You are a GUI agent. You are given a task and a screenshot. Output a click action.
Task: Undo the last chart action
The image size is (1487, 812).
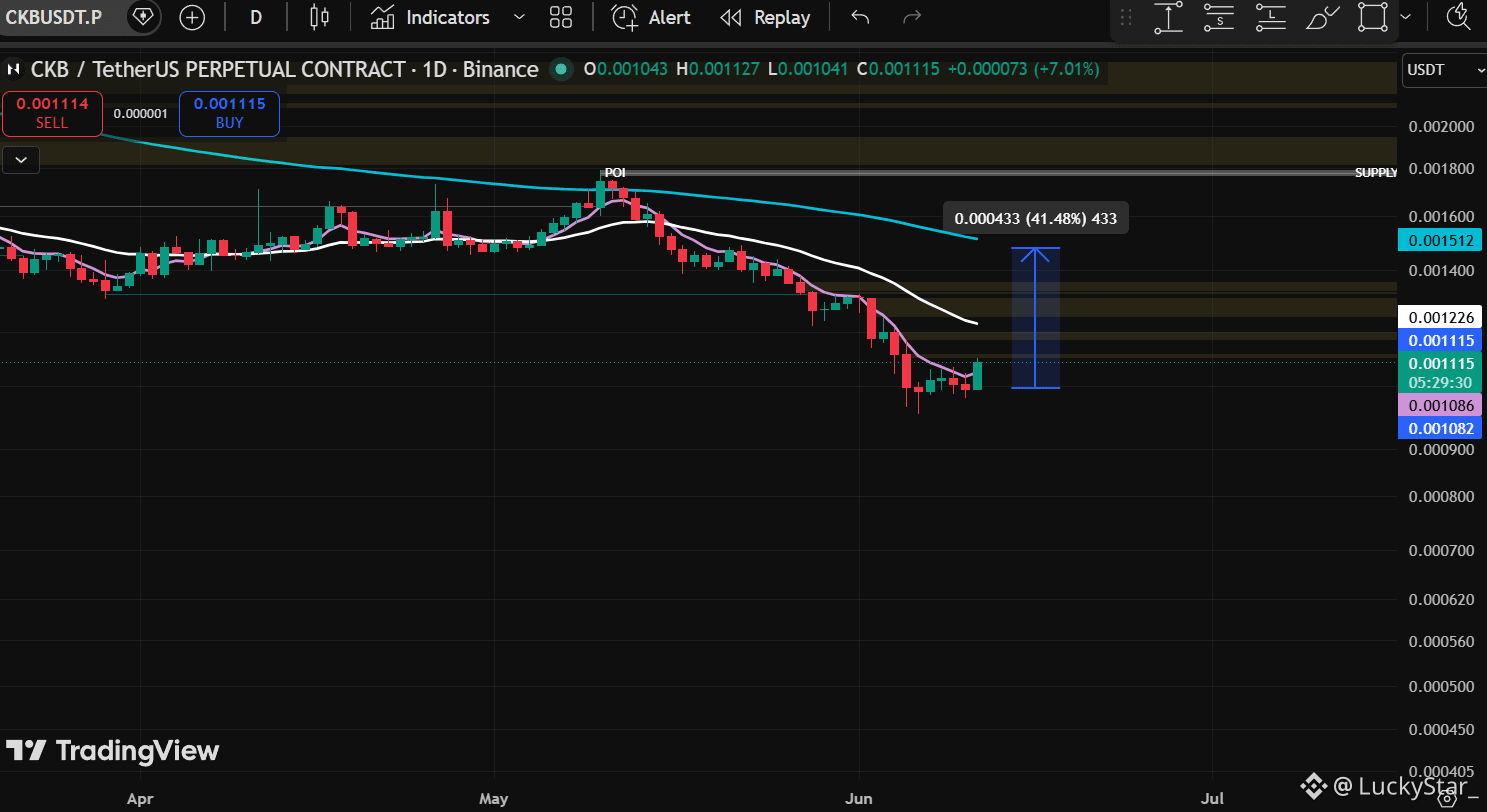click(x=860, y=17)
